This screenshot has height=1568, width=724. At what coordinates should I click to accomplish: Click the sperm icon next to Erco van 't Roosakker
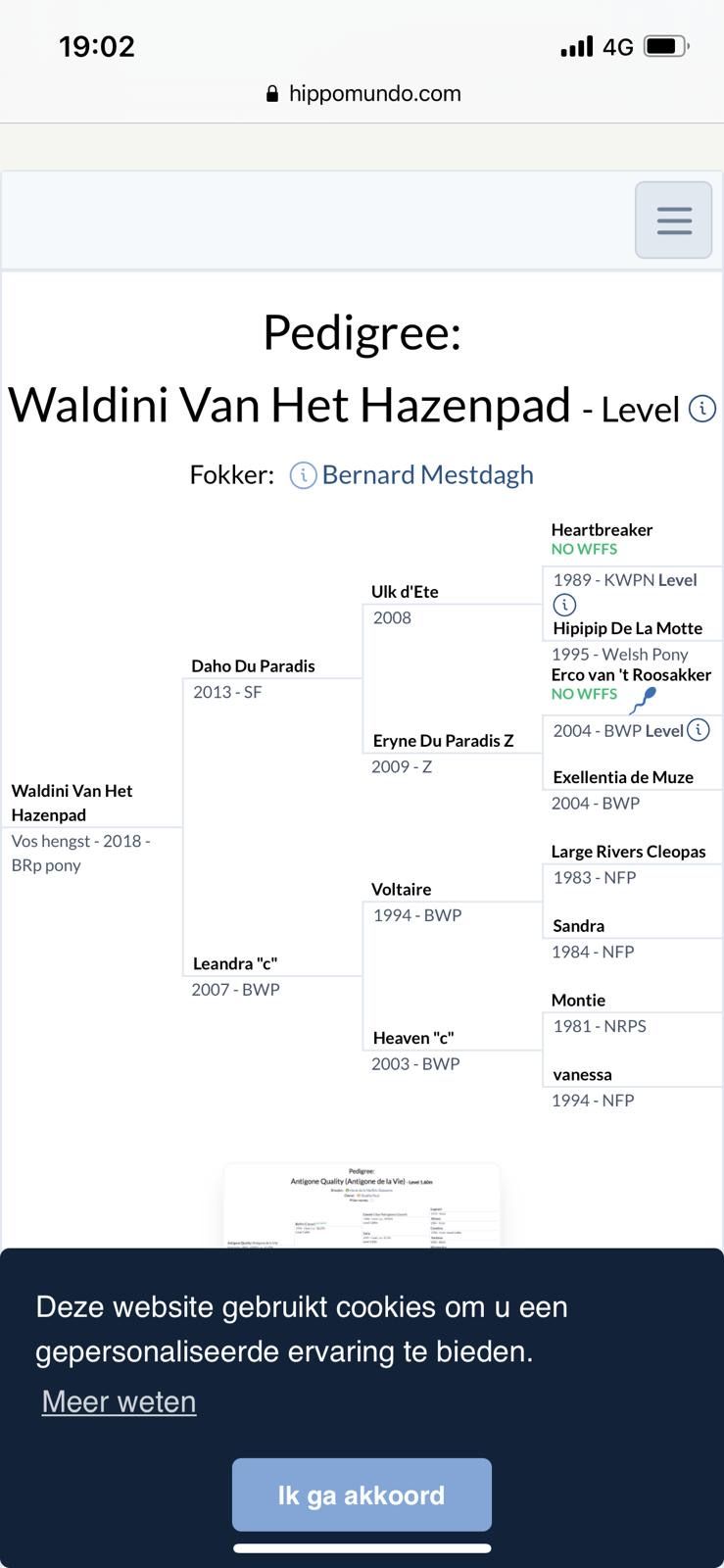click(x=643, y=699)
